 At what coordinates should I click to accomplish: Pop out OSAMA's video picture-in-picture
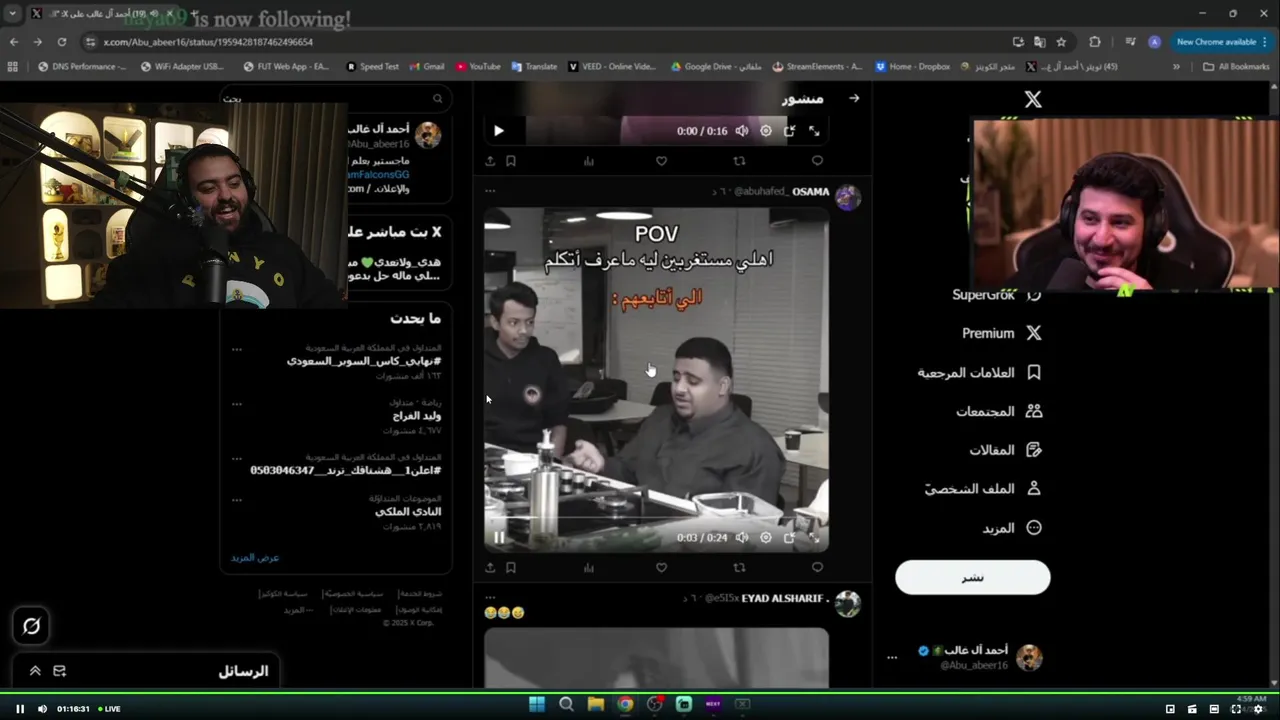coord(790,537)
